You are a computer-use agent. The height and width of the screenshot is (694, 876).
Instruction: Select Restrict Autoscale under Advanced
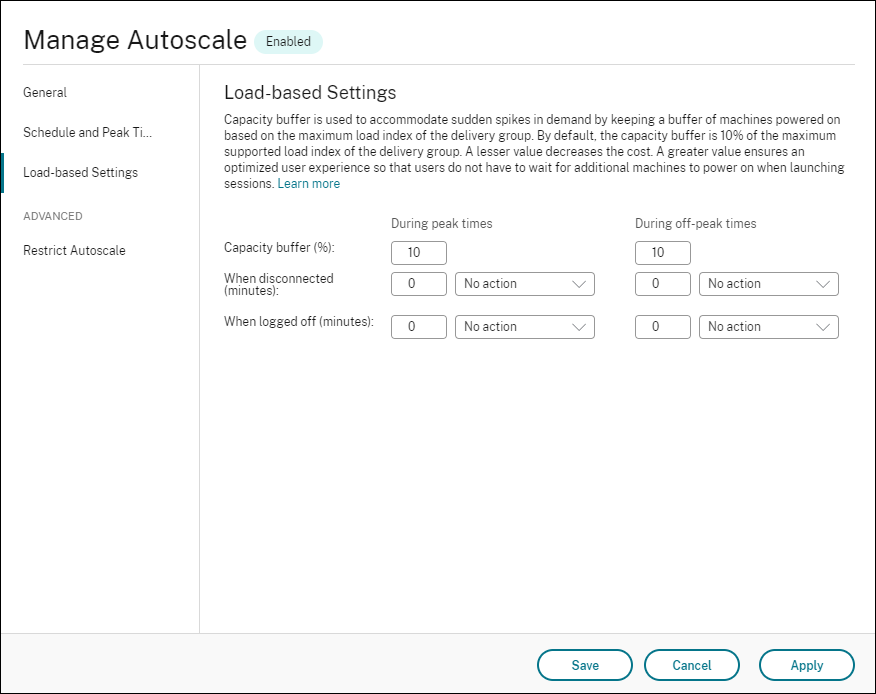73,250
